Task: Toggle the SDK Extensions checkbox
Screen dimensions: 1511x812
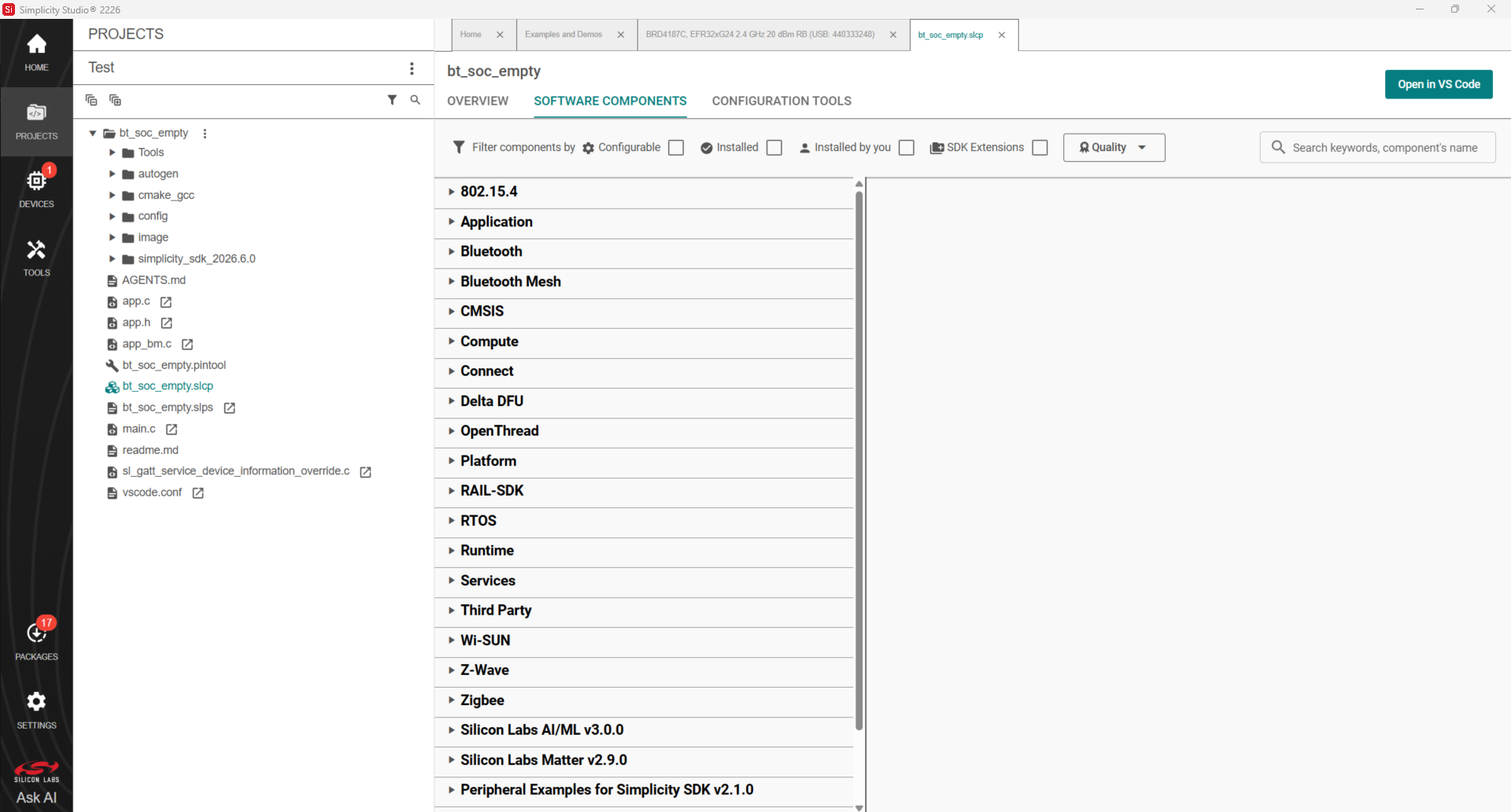Action: (1040, 148)
